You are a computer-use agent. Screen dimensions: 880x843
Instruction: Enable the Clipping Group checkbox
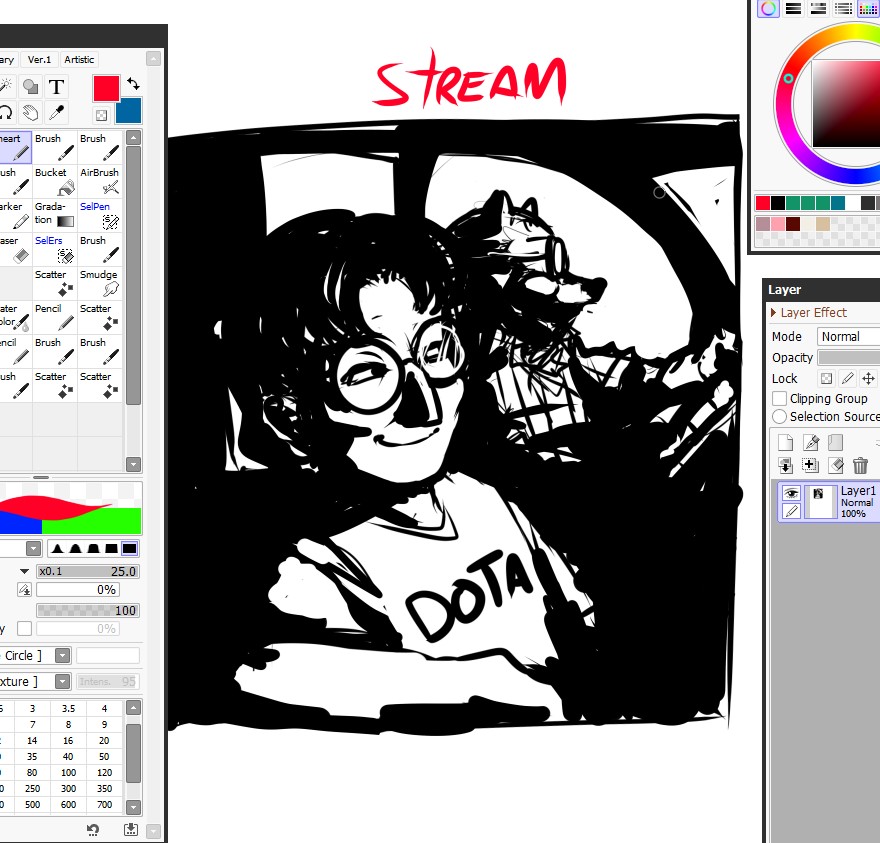(779, 398)
